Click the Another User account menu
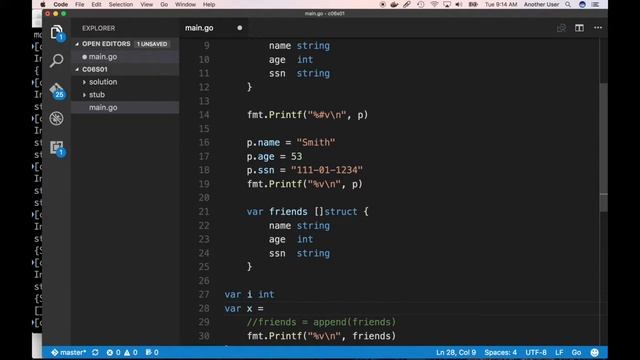Viewport: 640px width, 360px height. [541, 4]
